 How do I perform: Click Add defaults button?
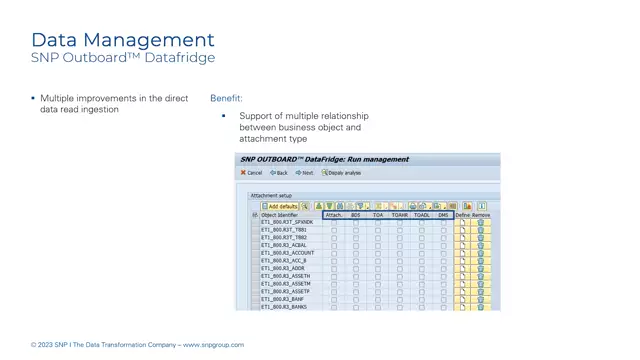click(280, 206)
